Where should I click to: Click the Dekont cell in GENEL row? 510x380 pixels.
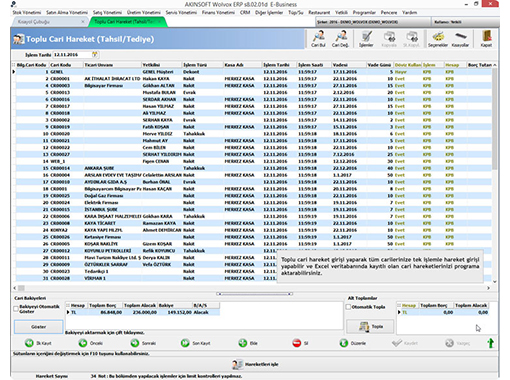(202, 72)
